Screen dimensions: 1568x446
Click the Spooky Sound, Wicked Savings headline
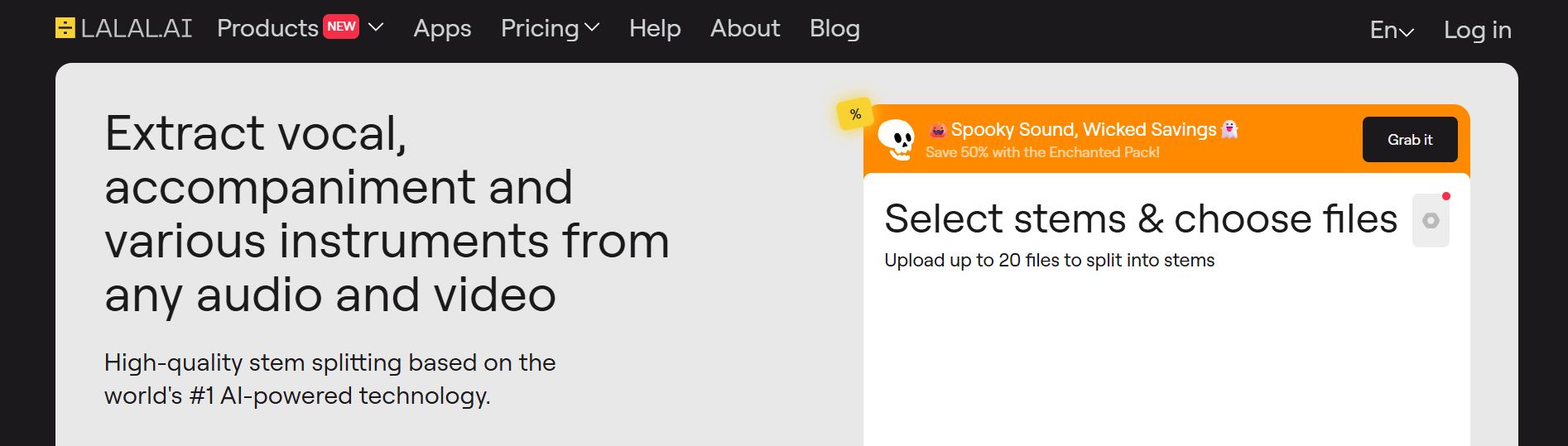click(x=1083, y=129)
